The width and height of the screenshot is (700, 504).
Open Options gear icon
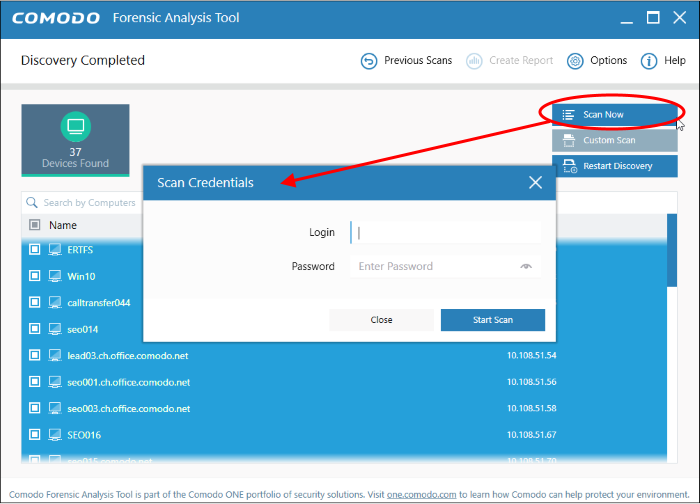[575, 61]
